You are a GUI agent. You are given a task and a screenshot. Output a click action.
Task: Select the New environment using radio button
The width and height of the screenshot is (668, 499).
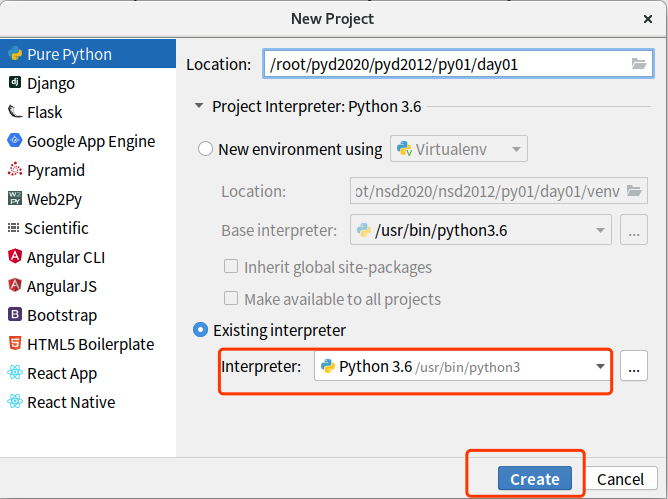tap(206, 149)
